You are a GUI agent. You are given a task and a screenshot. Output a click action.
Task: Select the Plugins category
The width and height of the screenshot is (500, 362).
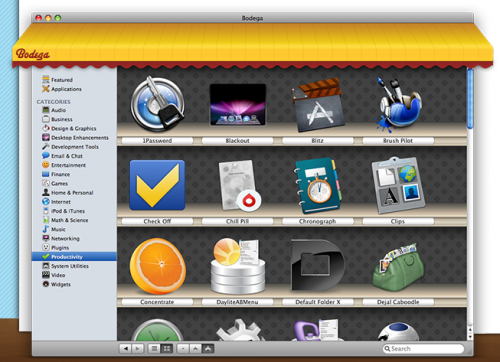pos(56,247)
